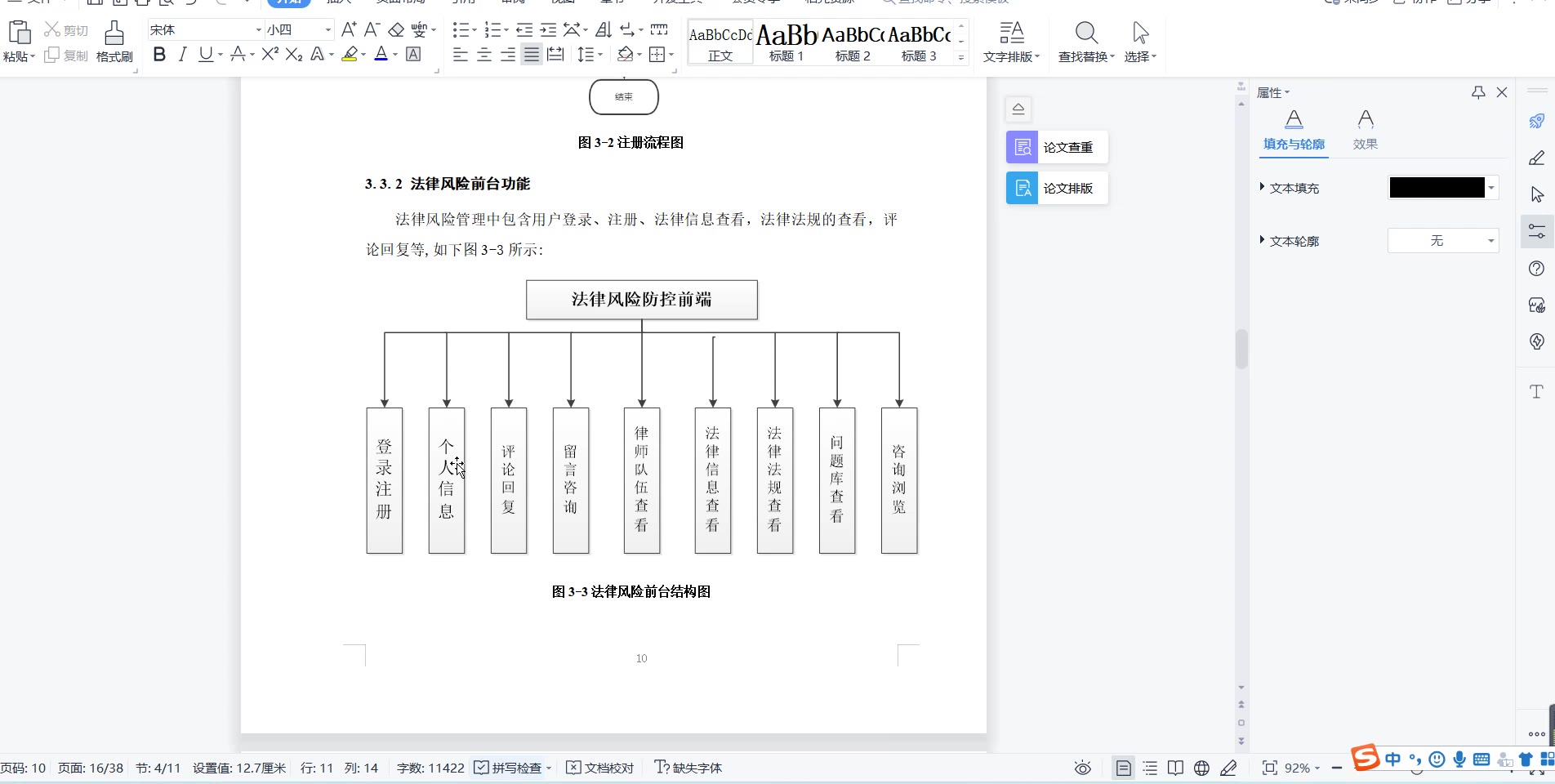Apply character border icon

(414, 54)
